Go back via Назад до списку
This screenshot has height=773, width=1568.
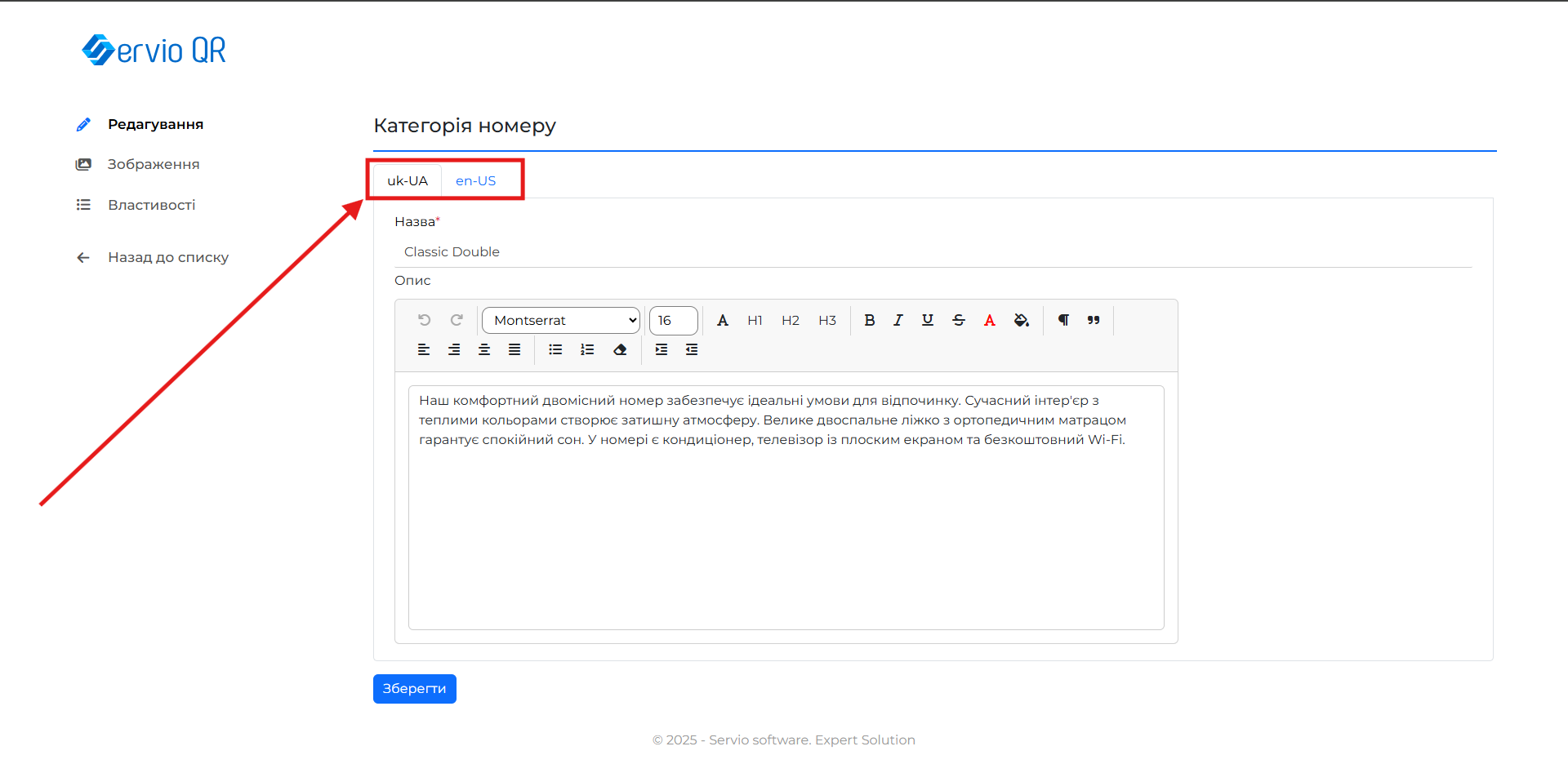(168, 258)
